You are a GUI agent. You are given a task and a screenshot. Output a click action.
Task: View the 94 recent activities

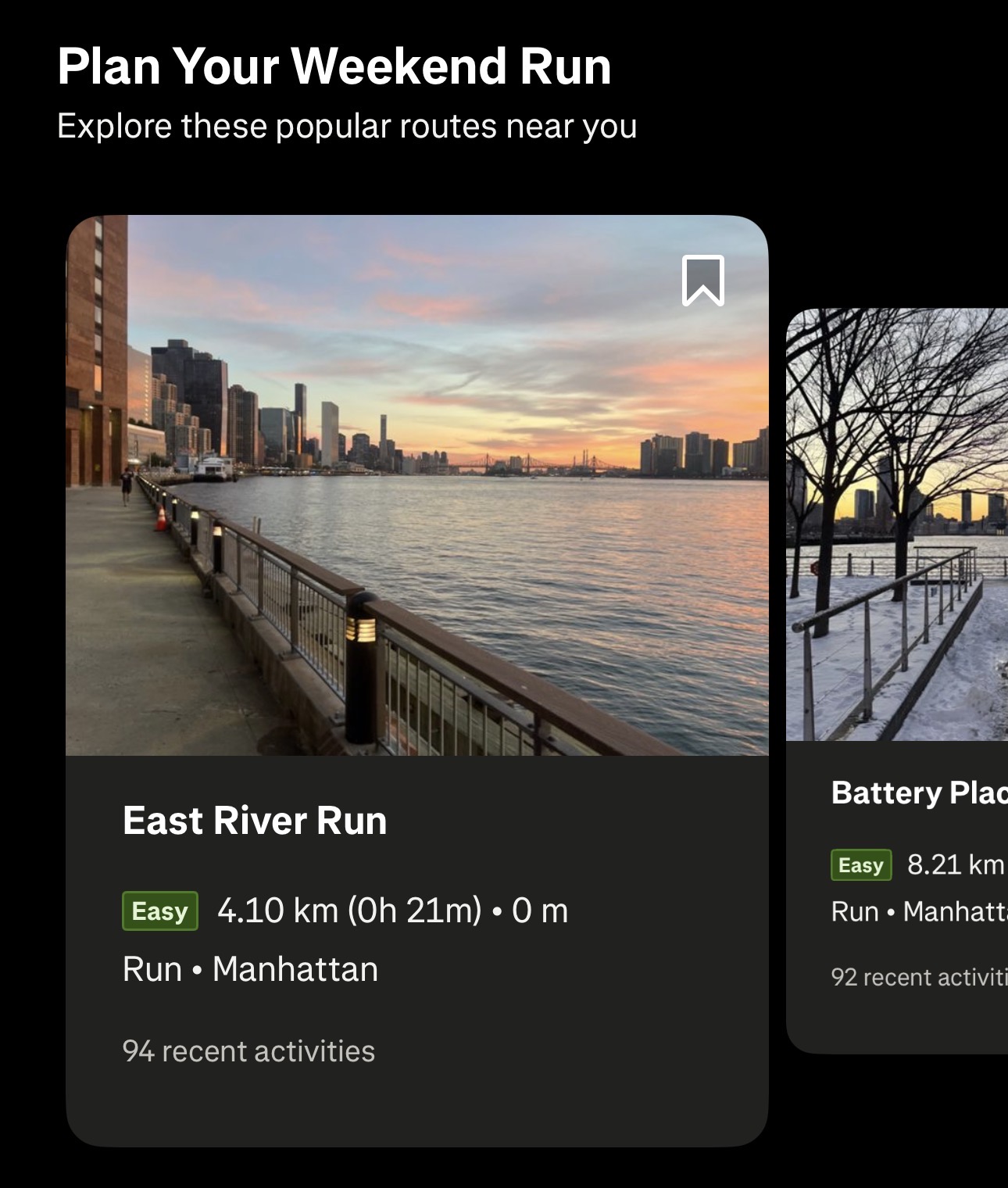[x=248, y=1051]
